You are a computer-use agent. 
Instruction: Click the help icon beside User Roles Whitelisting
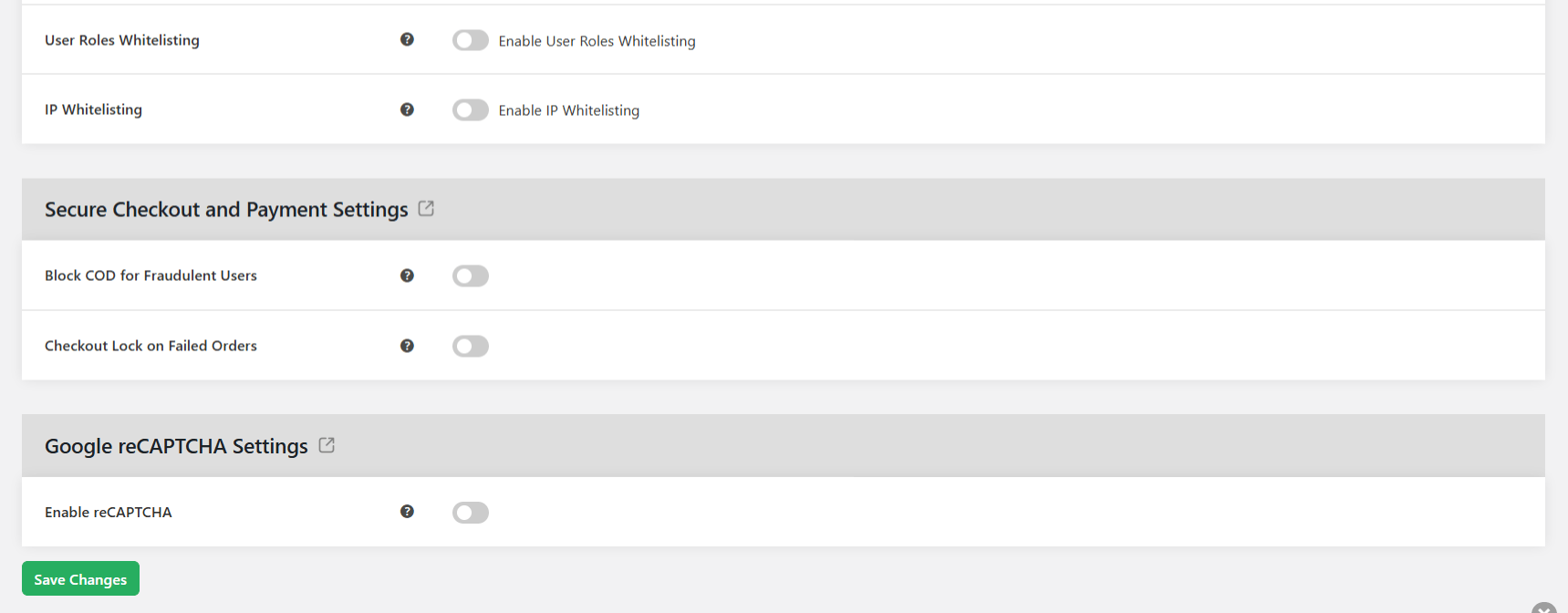(x=407, y=39)
